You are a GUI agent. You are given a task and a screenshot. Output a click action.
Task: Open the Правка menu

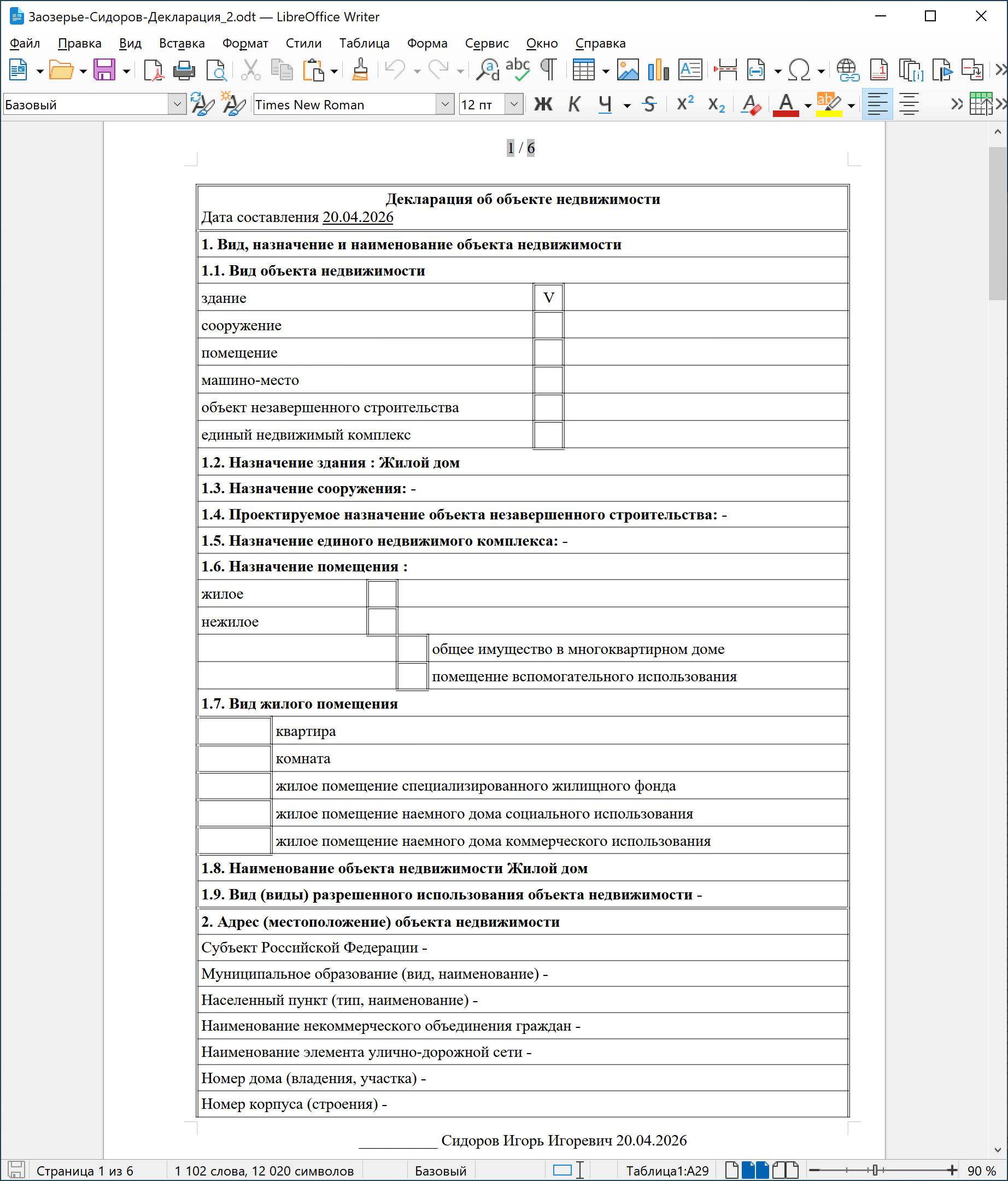pyautogui.click(x=80, y=43)
